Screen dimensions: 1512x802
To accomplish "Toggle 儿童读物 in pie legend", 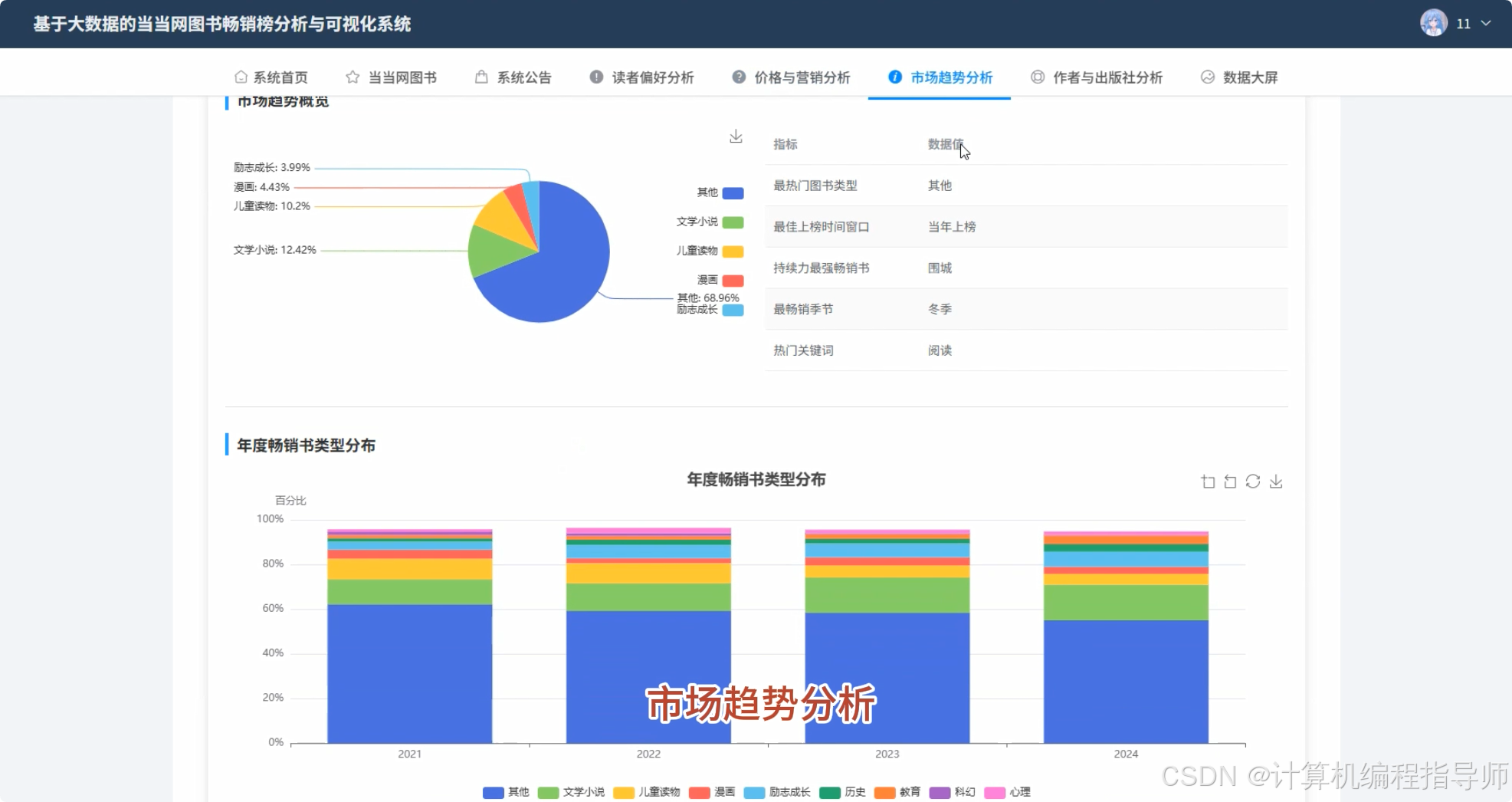I will coord(710,251).
